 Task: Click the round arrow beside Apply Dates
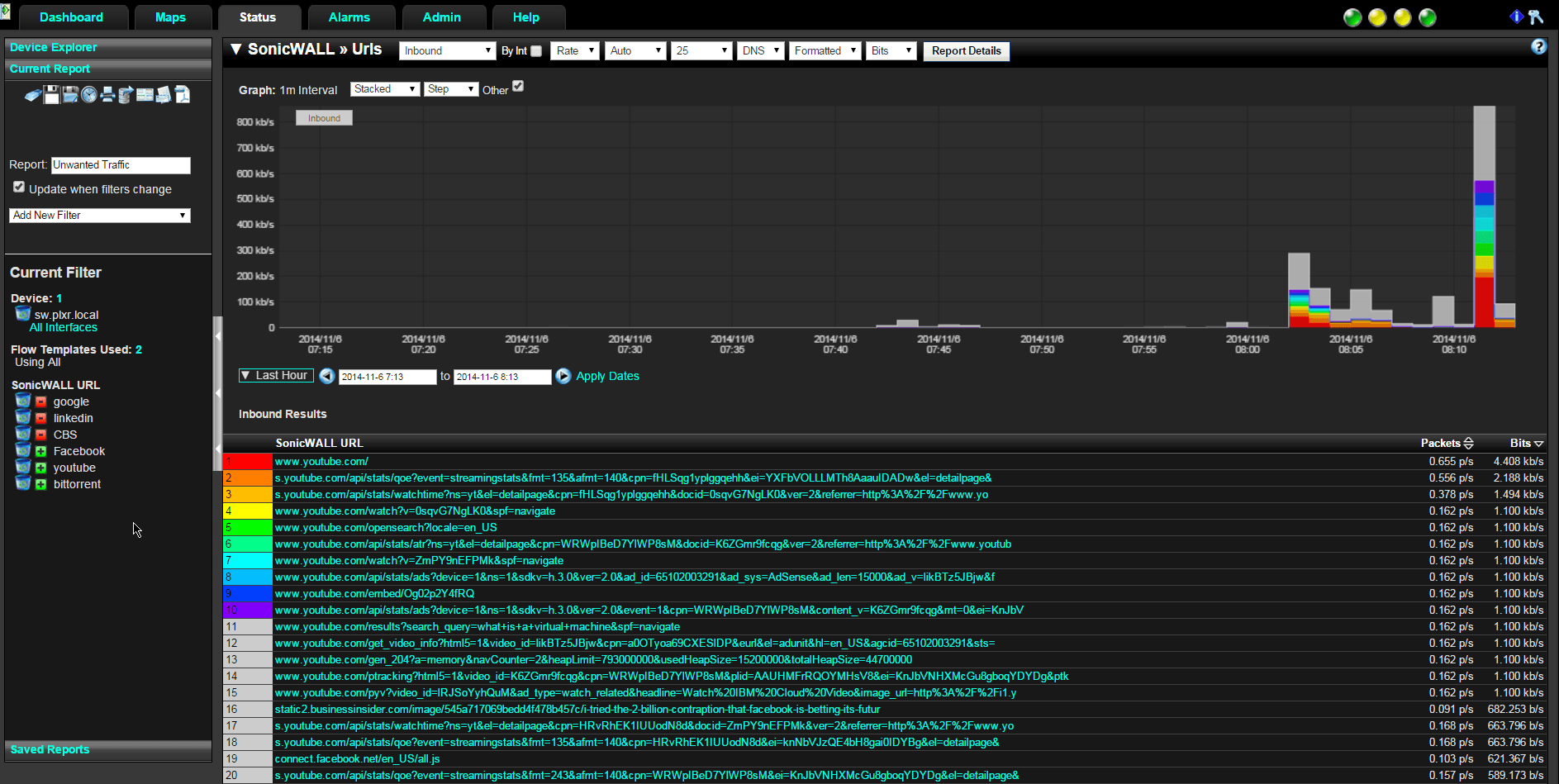563,376
